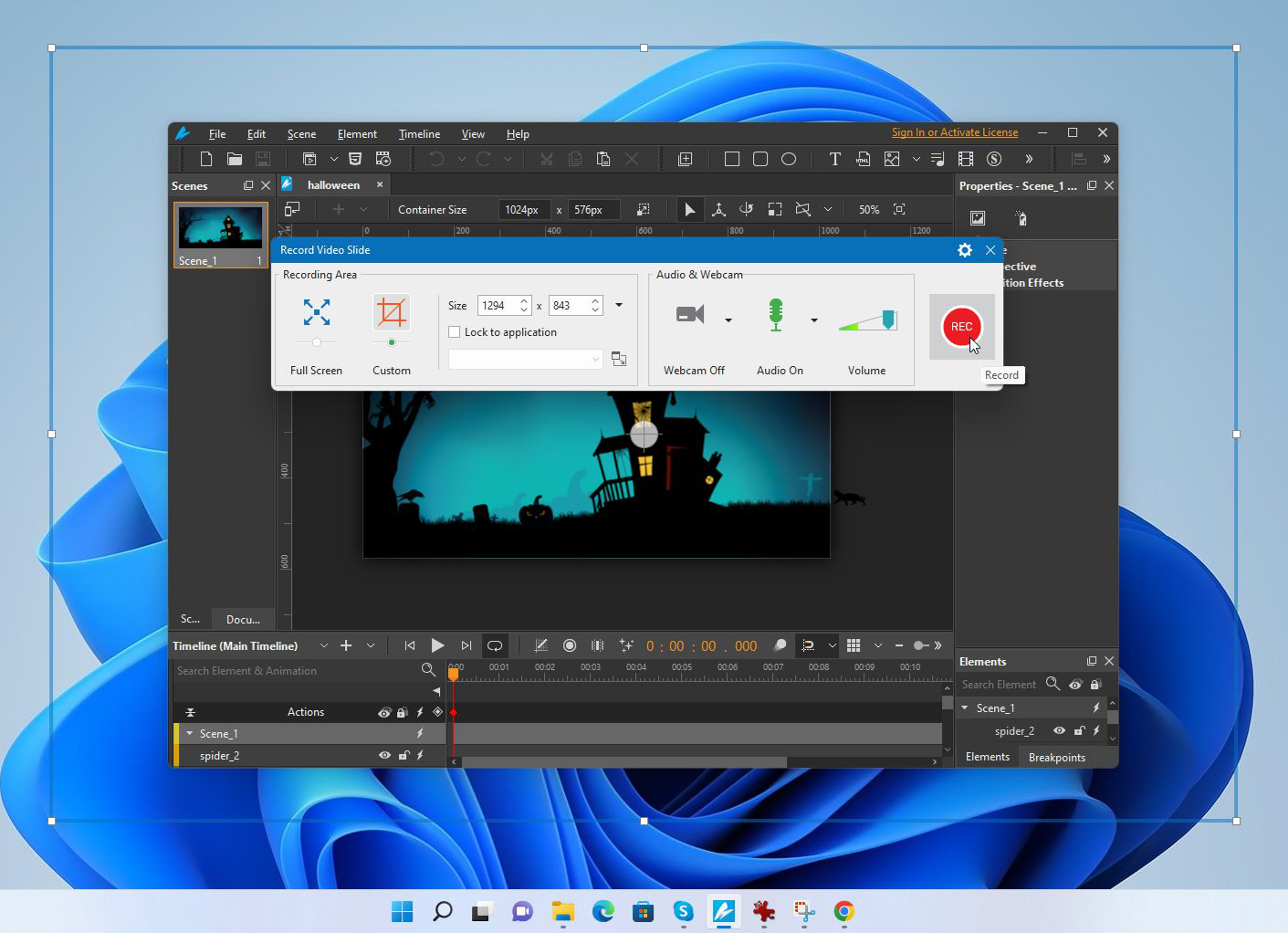Click Open folder toolbar icon

click(x=235, y=159)
